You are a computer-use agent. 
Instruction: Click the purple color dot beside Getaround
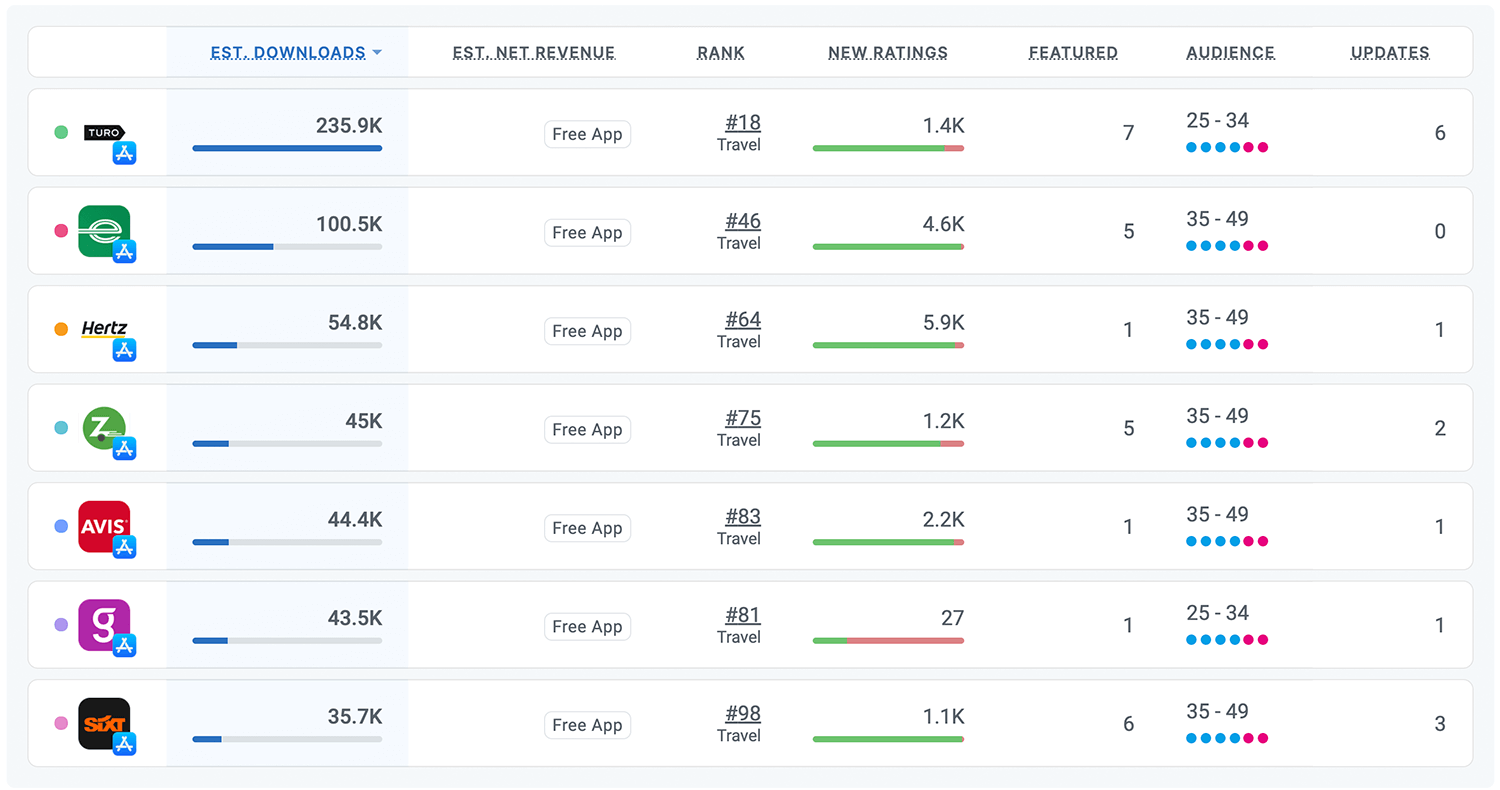[x=61, y=625]
